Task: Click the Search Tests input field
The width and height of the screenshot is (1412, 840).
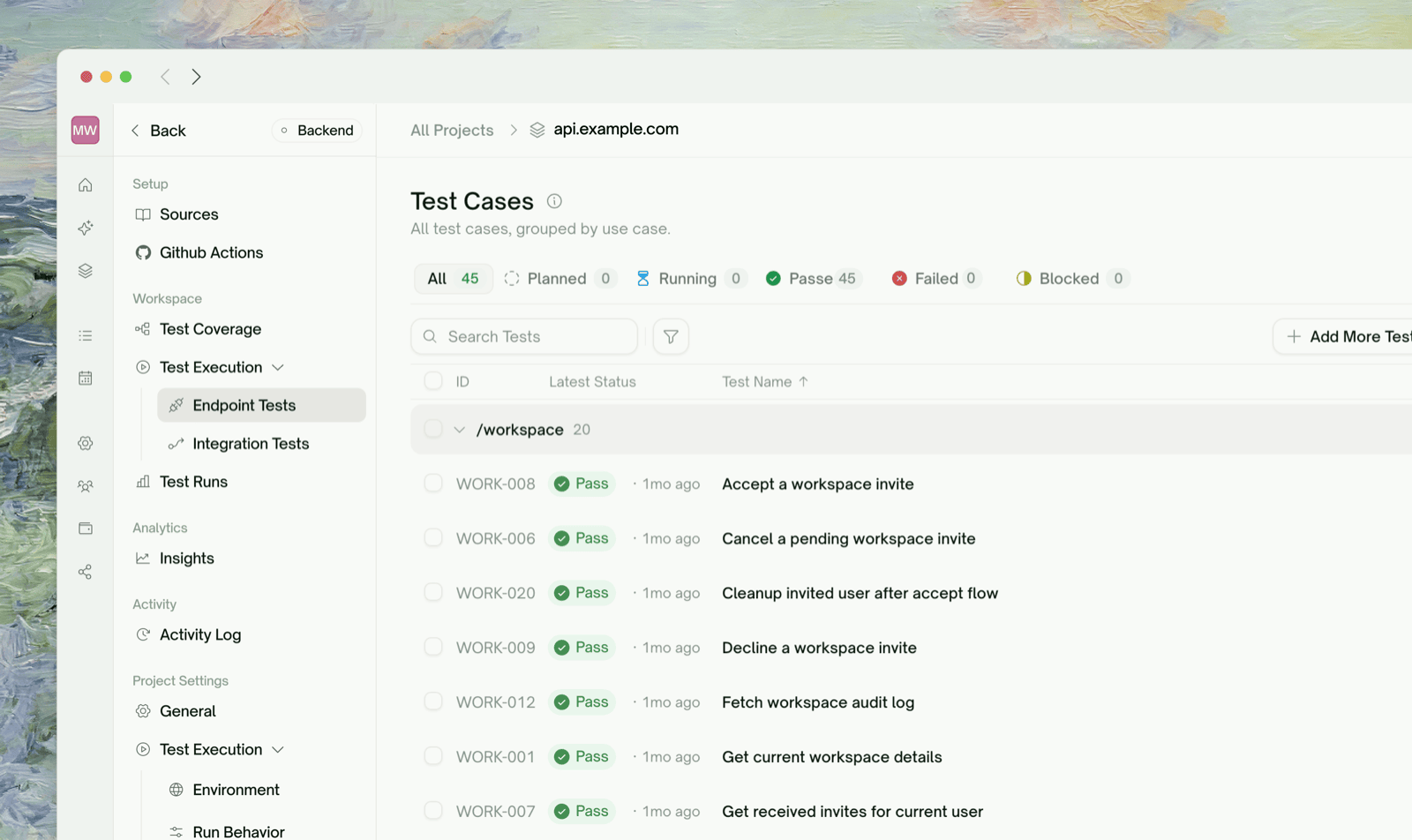Action: tap(524, 336)
